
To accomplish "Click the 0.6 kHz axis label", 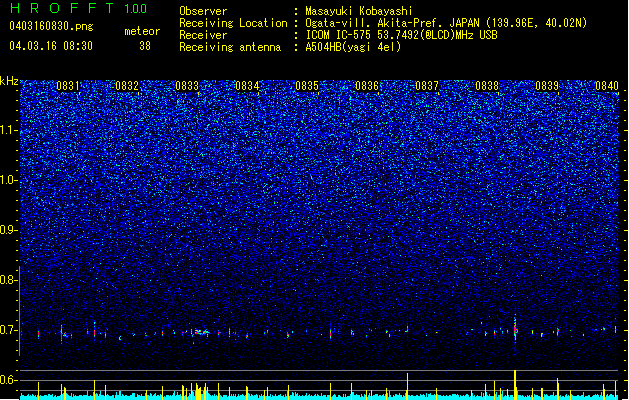I will tap(9, 380).
